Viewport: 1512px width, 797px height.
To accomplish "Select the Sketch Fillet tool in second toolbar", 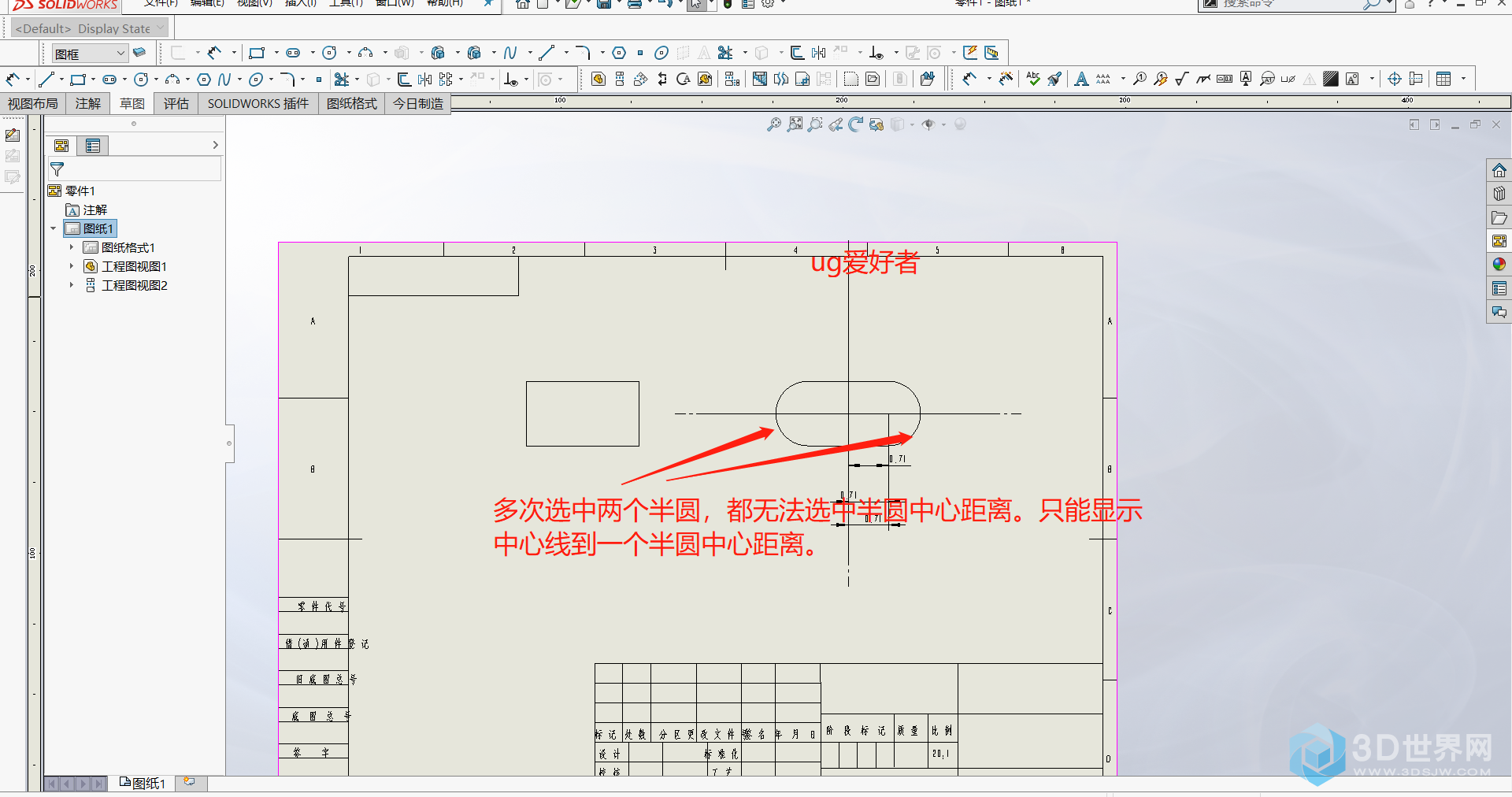I will 287,80.
